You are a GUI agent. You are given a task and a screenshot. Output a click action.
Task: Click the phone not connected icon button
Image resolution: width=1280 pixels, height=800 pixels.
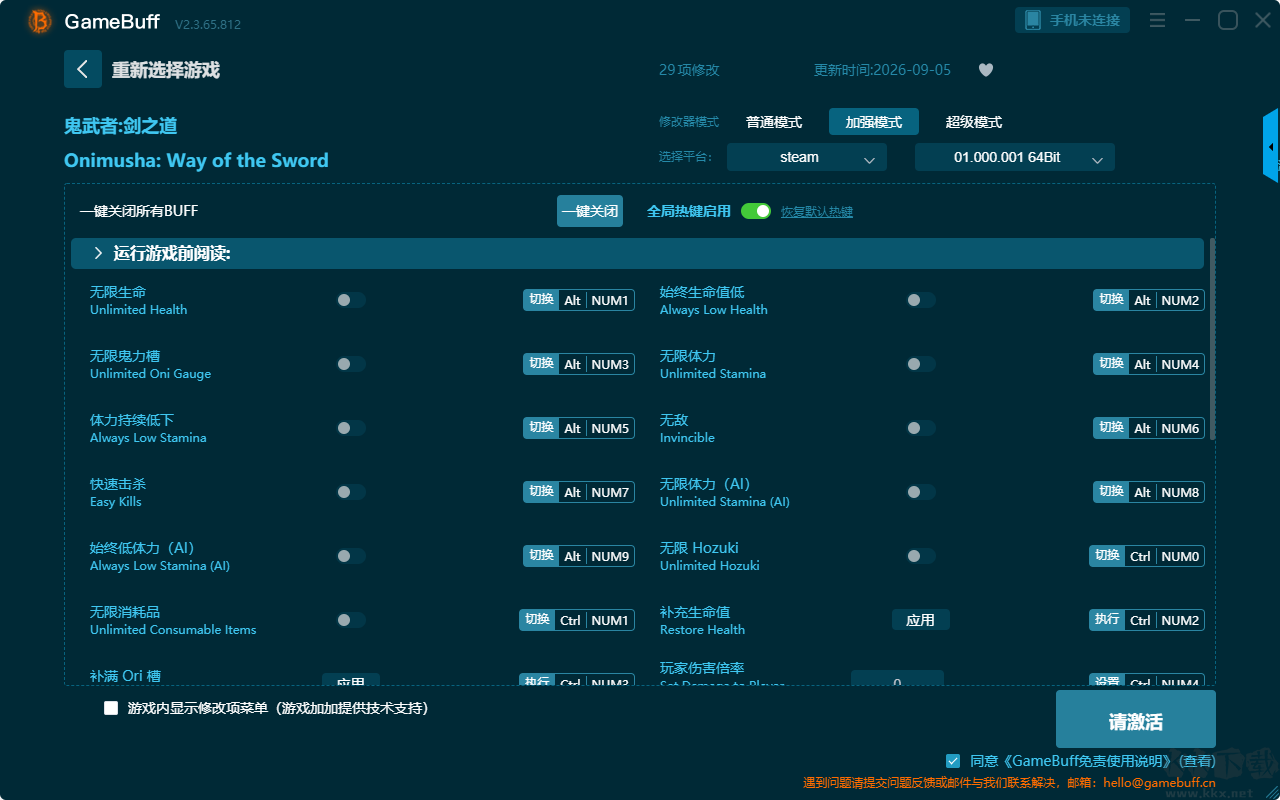[x=1073, y=20]
